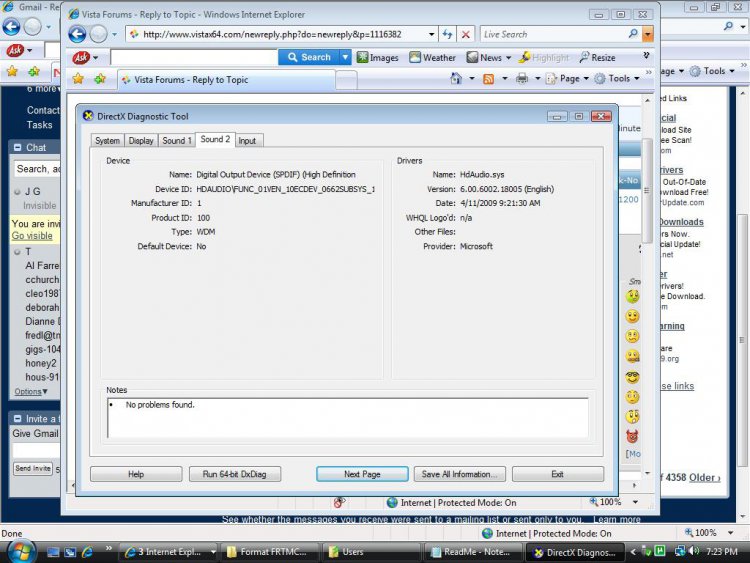
Task: Switch to Input tab in DxDiag
Action: click(x=247, y=141)
